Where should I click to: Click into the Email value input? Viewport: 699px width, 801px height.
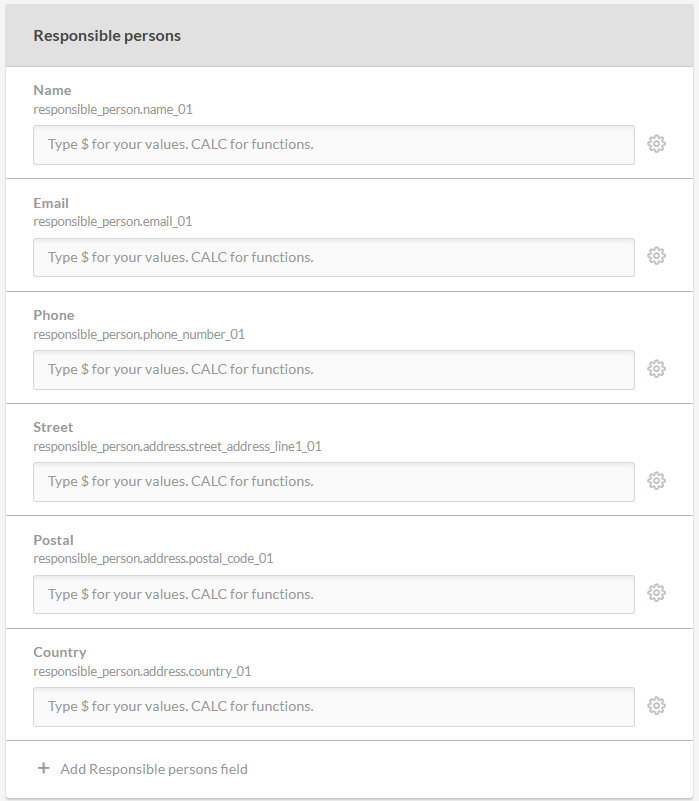(333, 257)
